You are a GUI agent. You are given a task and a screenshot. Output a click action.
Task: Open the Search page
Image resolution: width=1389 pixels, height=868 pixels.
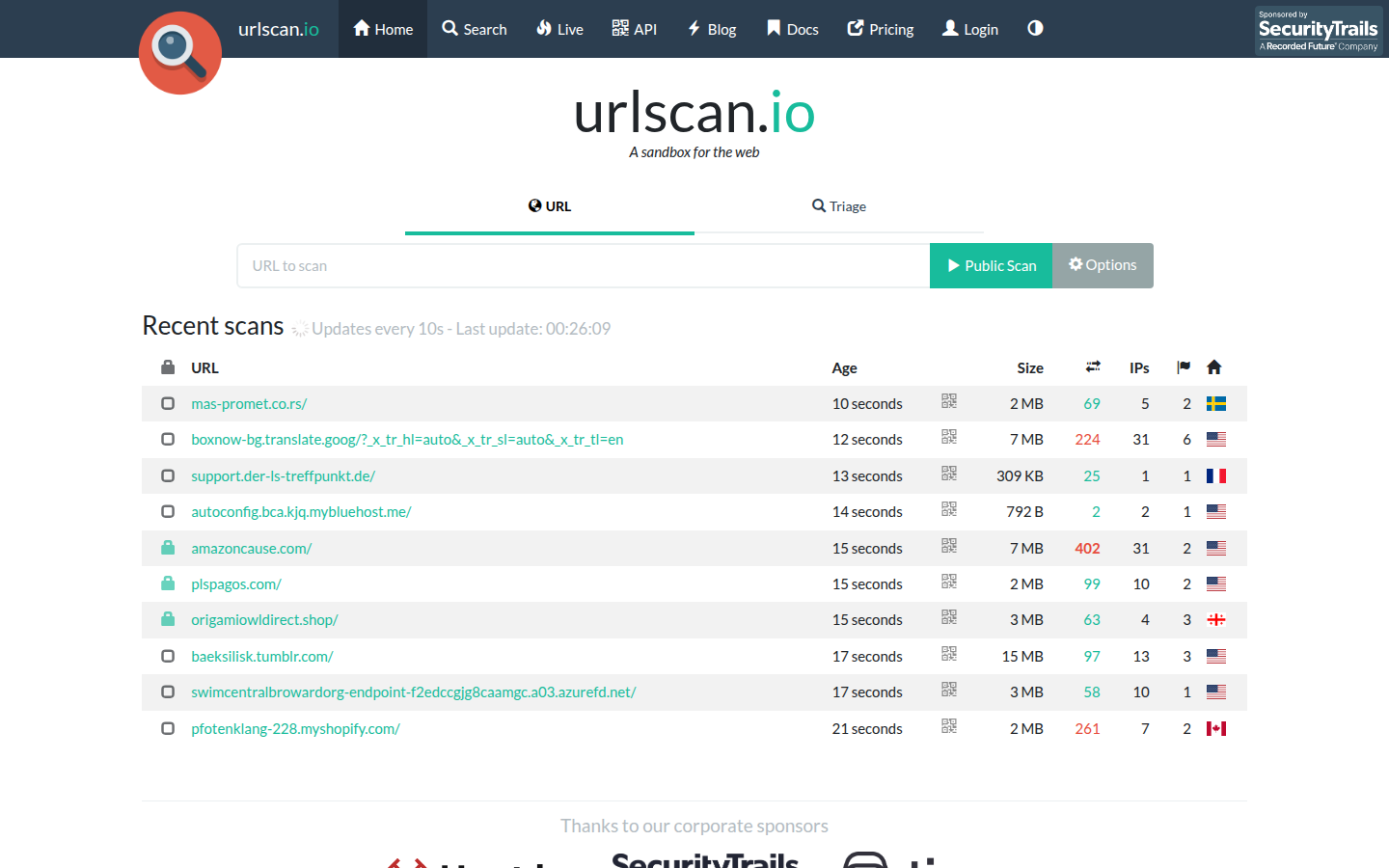pyautogui.click(x=475, y=29)
